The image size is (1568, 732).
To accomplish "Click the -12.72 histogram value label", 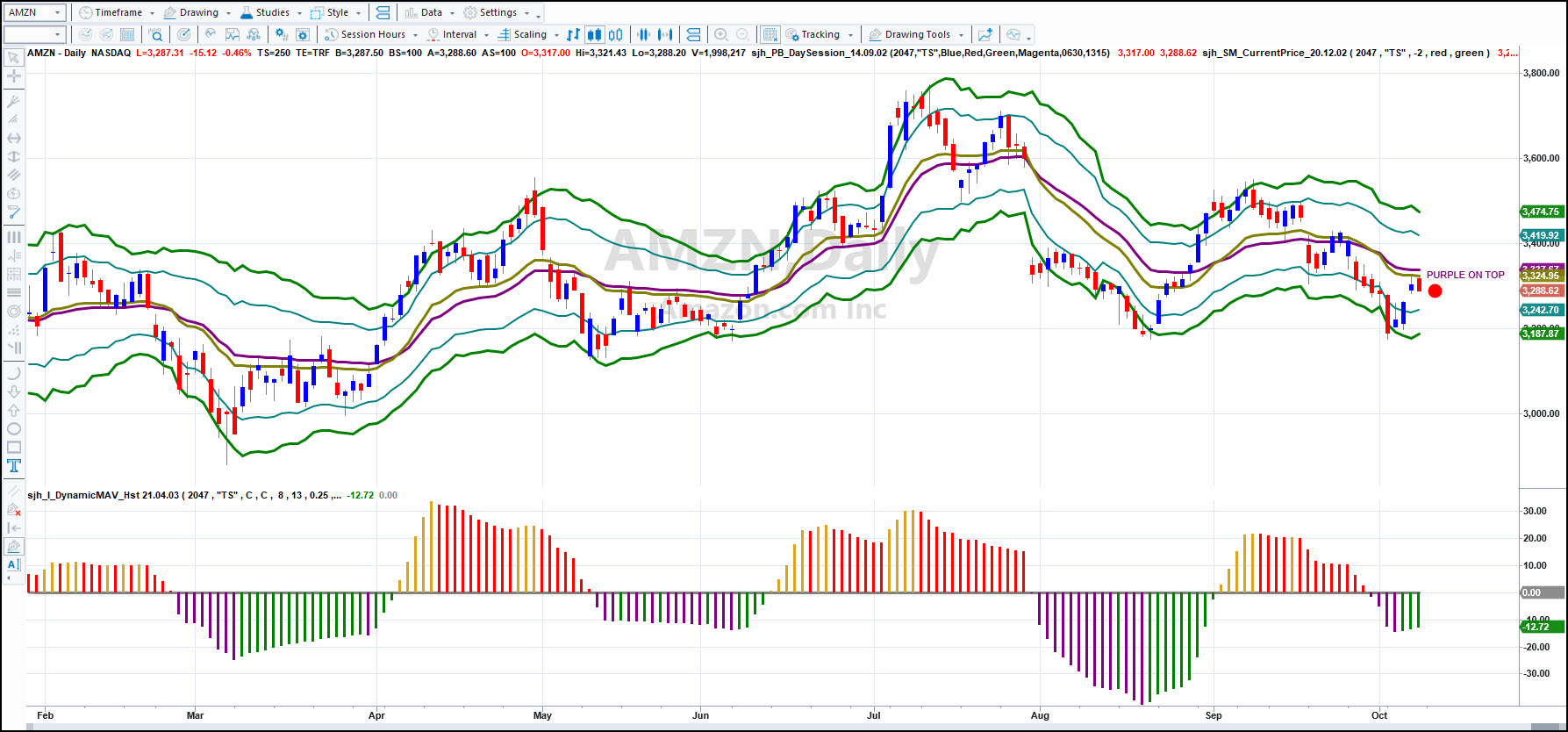I will pos(1541,627).
